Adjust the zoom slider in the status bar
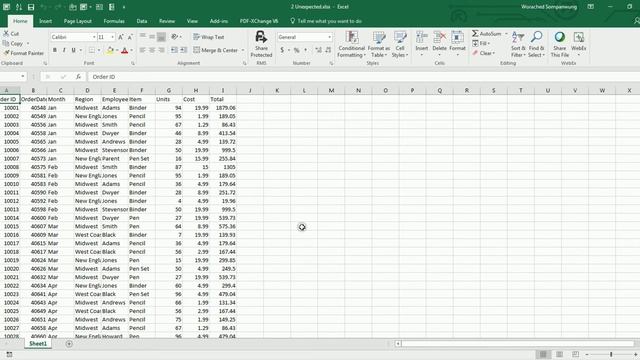This screenshot has height=360, width=640. tap(611, 354)
